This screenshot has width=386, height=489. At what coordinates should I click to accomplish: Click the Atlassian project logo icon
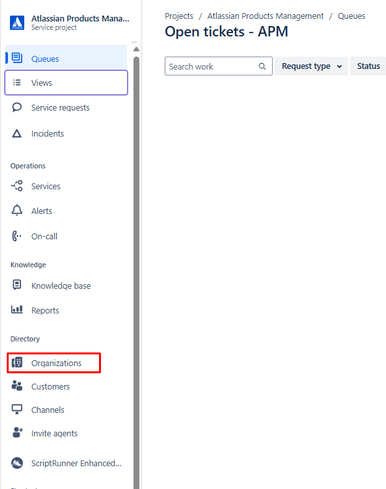pos(17,22)
